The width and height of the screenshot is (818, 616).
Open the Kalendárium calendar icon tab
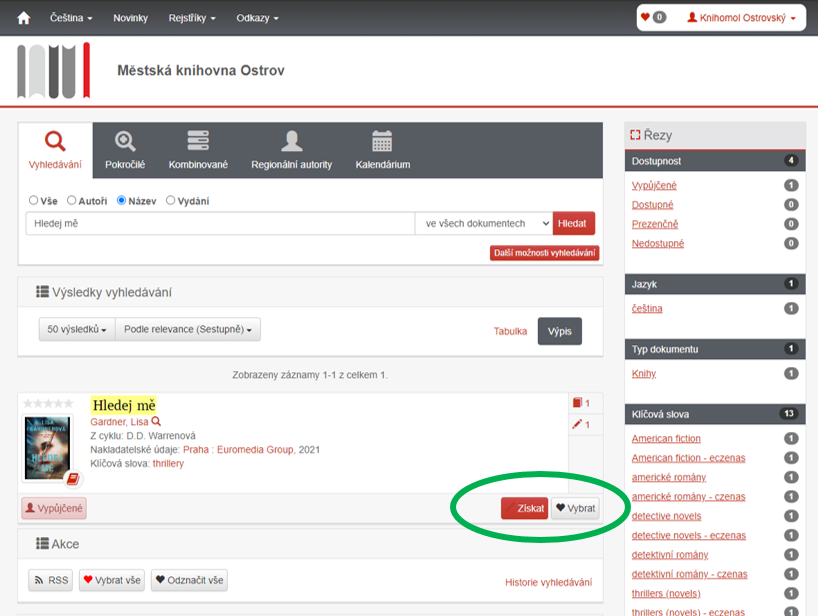click(x=382, y=150)
